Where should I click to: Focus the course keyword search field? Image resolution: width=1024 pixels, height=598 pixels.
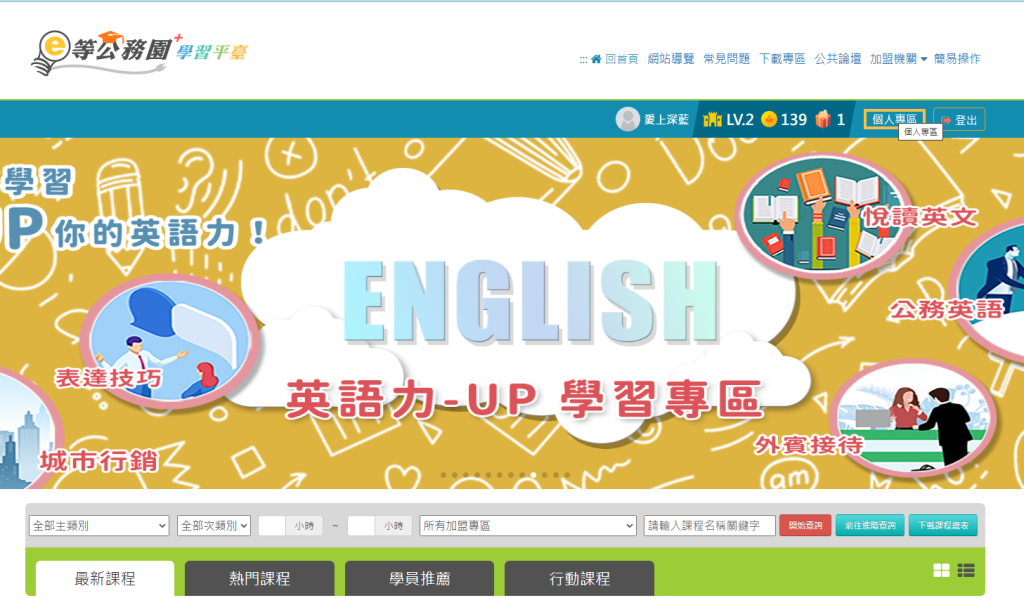[x=709, y=526]
